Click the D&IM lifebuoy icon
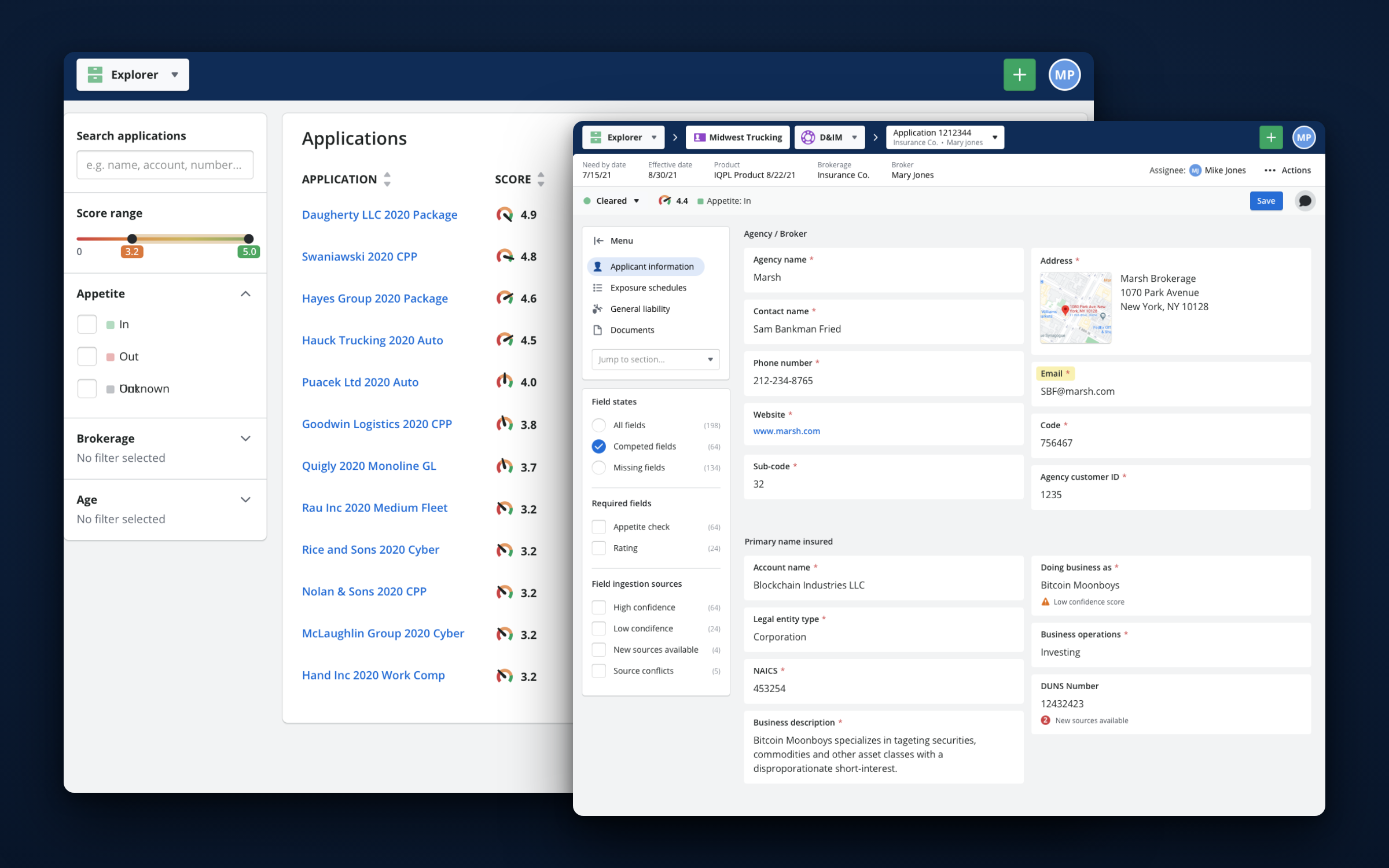 (808, 137)
